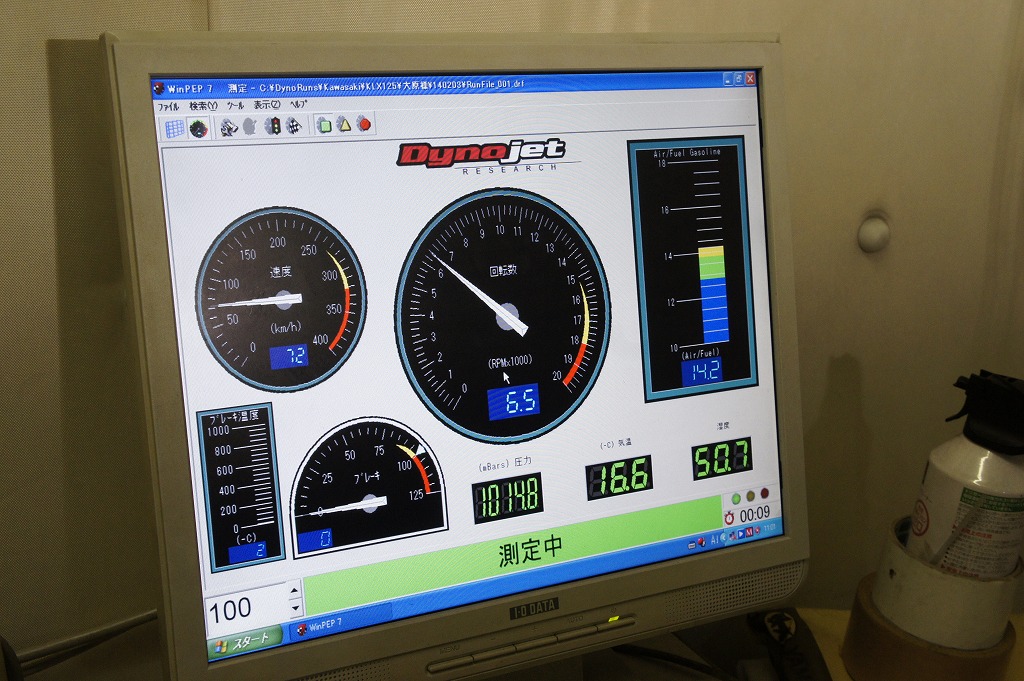1024x681 pixels.
Task: Click the input field showing 100
Action: click(x=247, y=608)
